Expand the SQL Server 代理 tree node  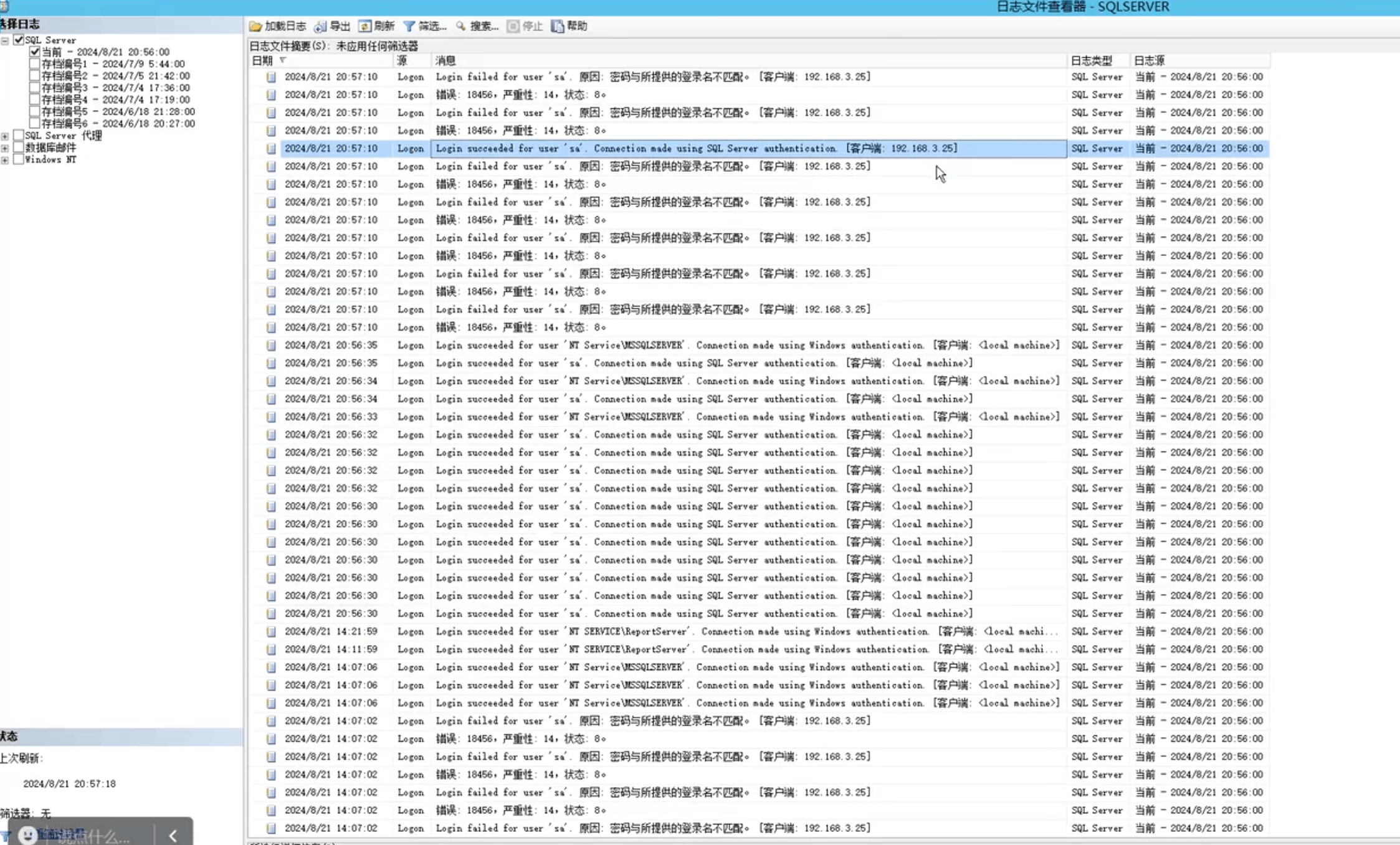coord(5,136)
